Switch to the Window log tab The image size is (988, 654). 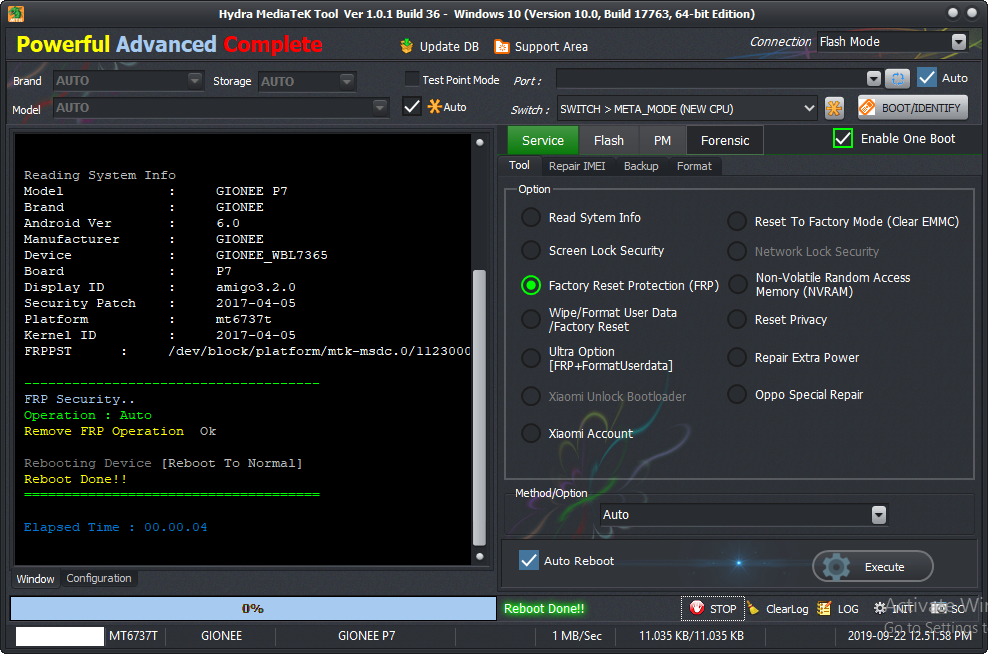(35, 578)
